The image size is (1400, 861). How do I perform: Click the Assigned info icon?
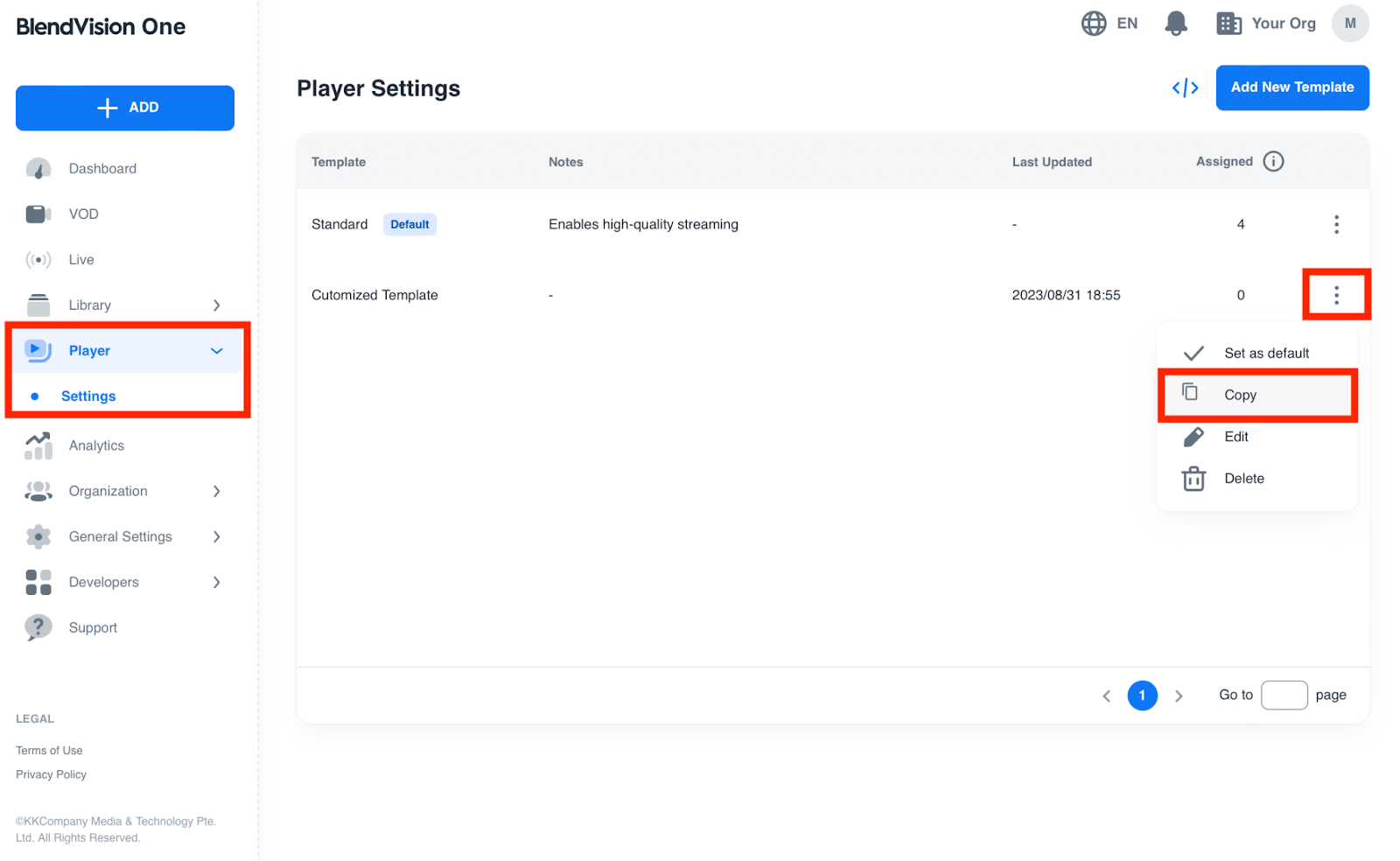click(x=1273, y=162)
